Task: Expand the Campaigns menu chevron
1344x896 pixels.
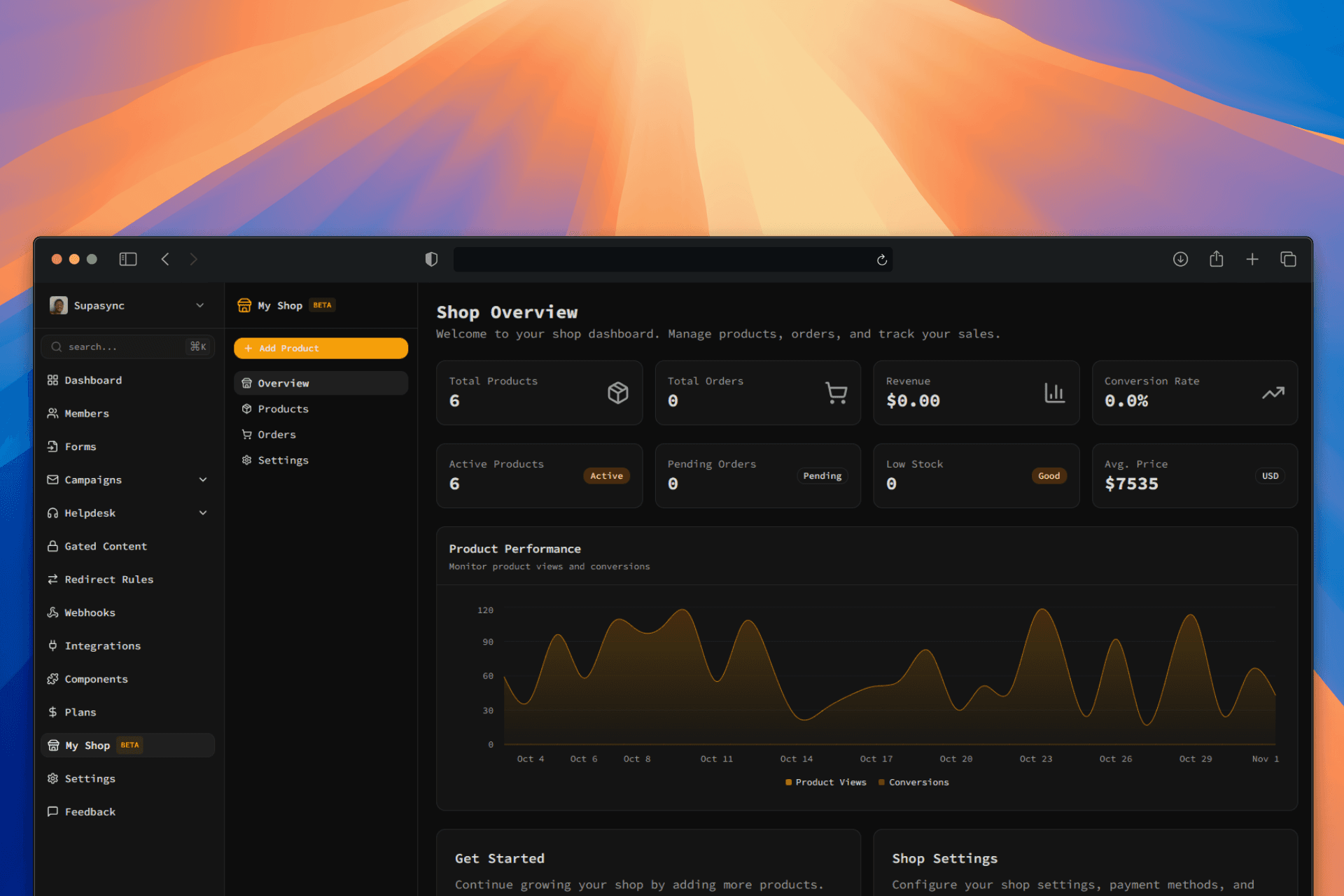Action: pos(203,479)
